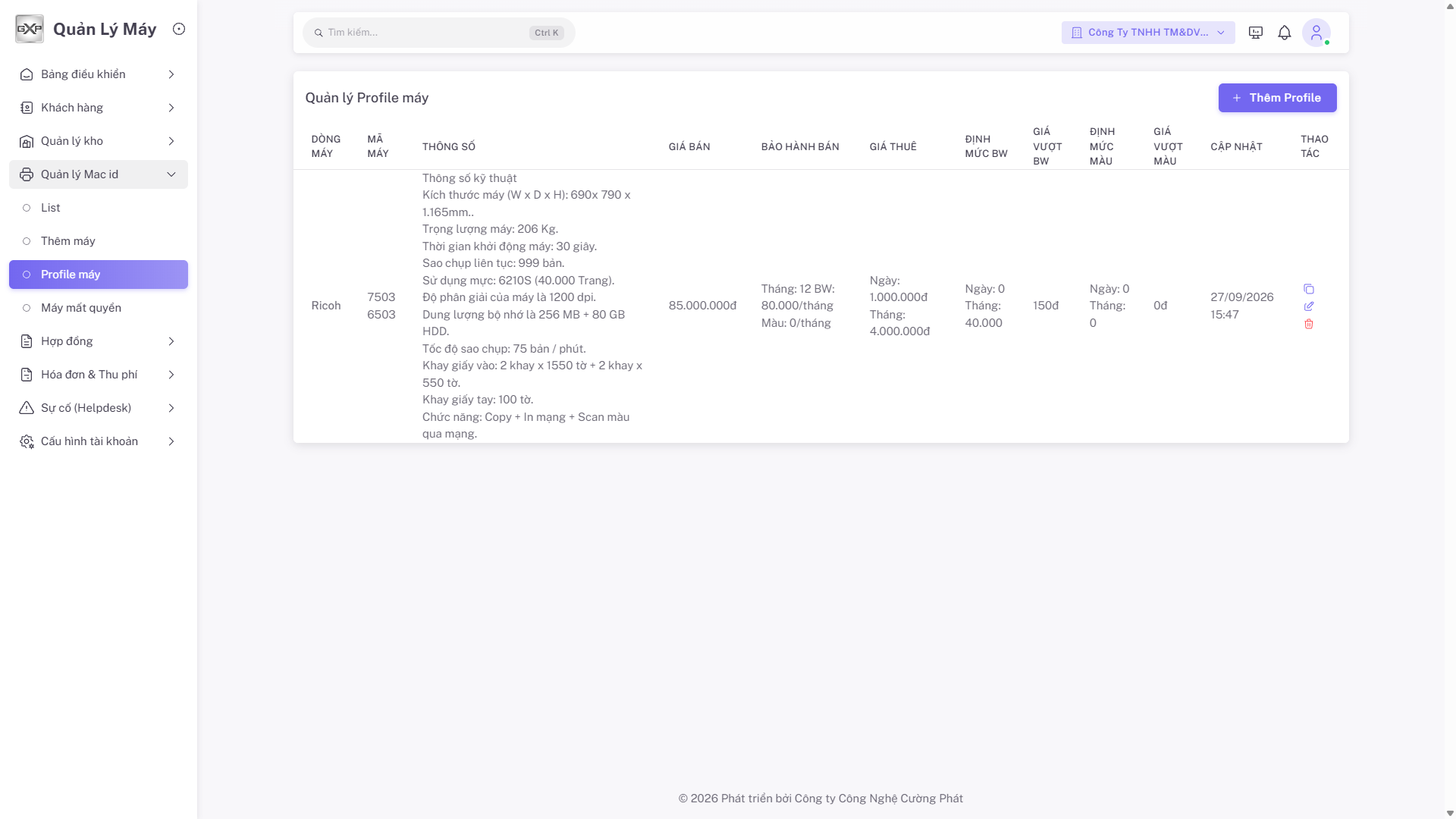Expand the Quản lý kho chevron
This screenshot has height=819, width=1456.
(171, 141)
